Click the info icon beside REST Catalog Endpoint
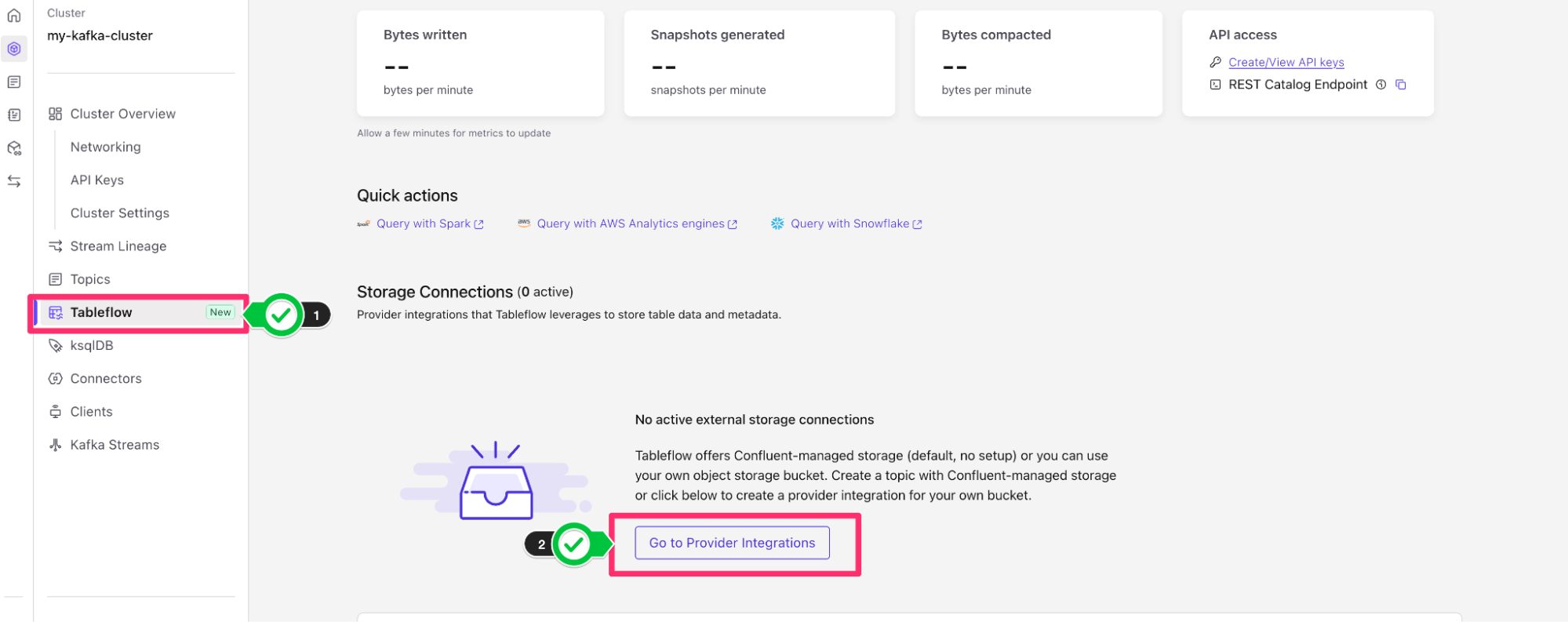 tap(1381, 85)
